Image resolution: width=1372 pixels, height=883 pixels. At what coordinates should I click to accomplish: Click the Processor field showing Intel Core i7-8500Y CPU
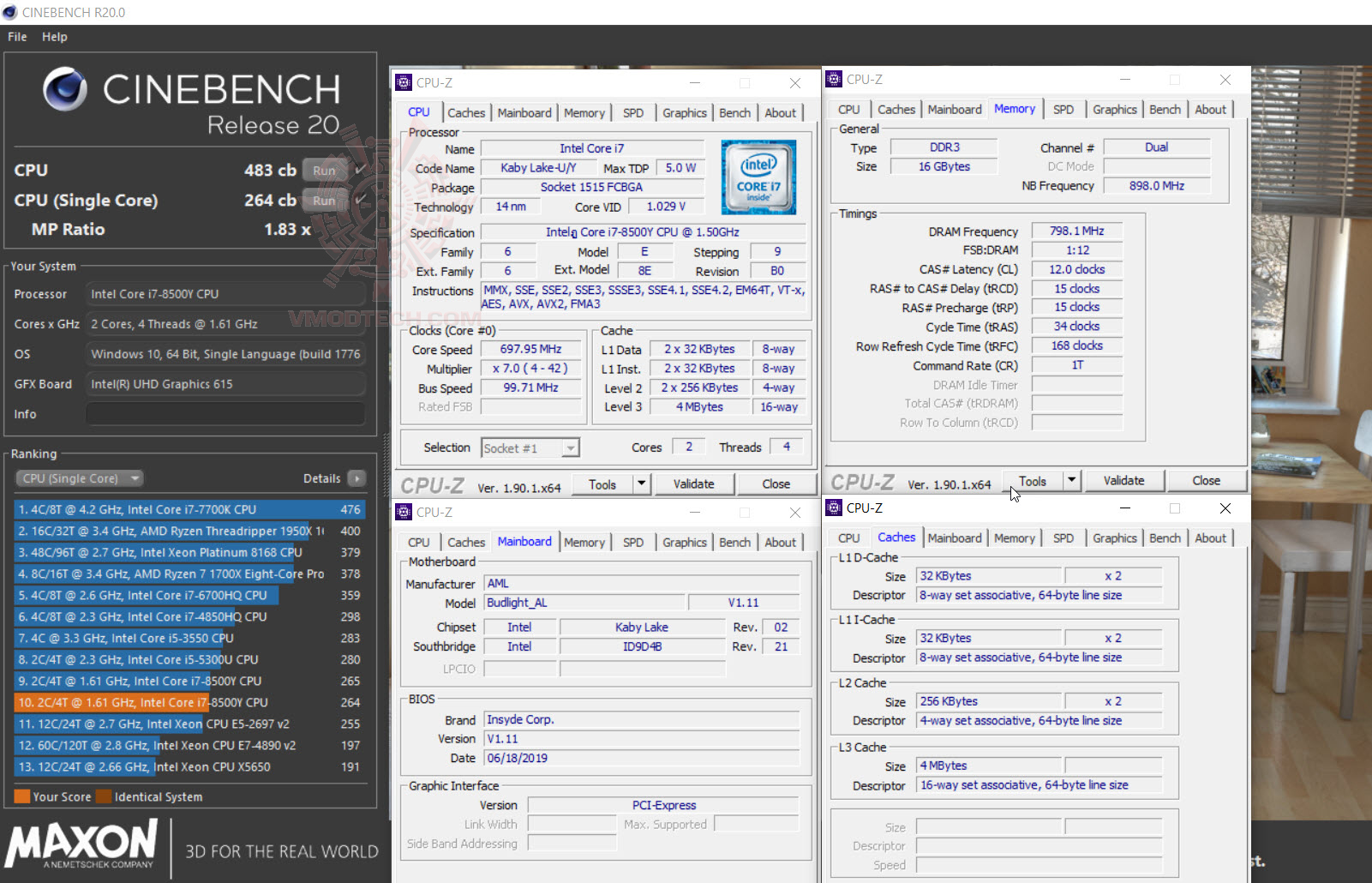tap(225, 294)
